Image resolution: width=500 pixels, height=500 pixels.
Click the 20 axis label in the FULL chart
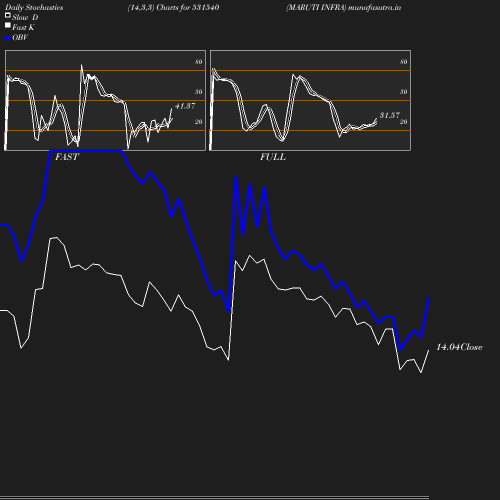(404, 122)
